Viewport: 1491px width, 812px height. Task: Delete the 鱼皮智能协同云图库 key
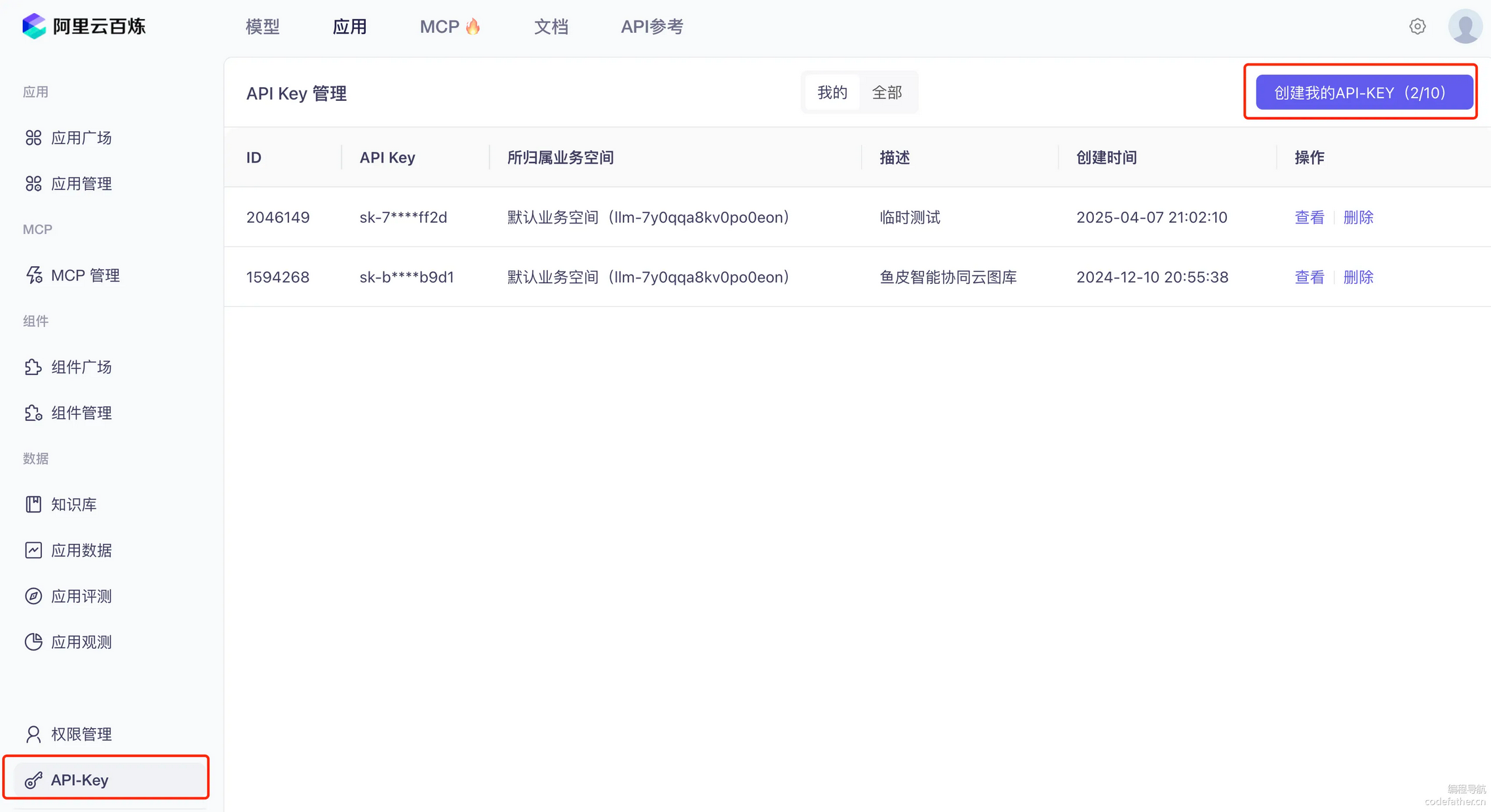click(x=1358, y=277)
